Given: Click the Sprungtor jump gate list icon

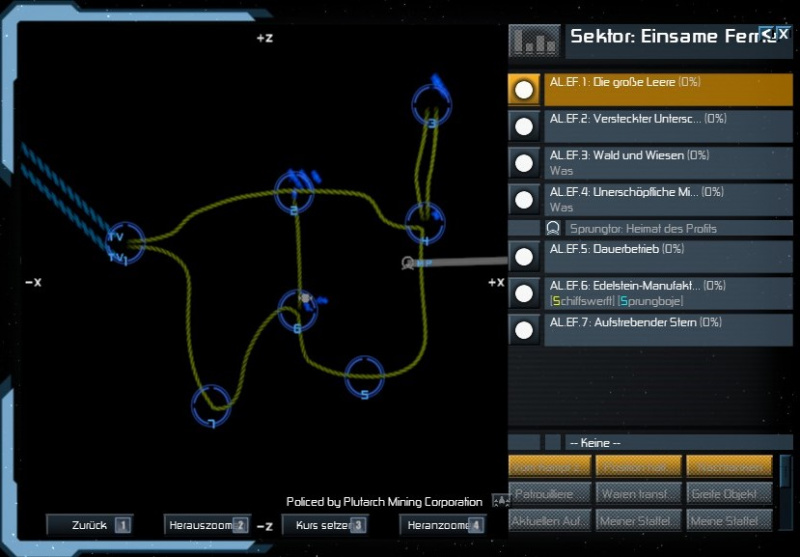Looking at the screenshot, I should click(x=553, y=228).
